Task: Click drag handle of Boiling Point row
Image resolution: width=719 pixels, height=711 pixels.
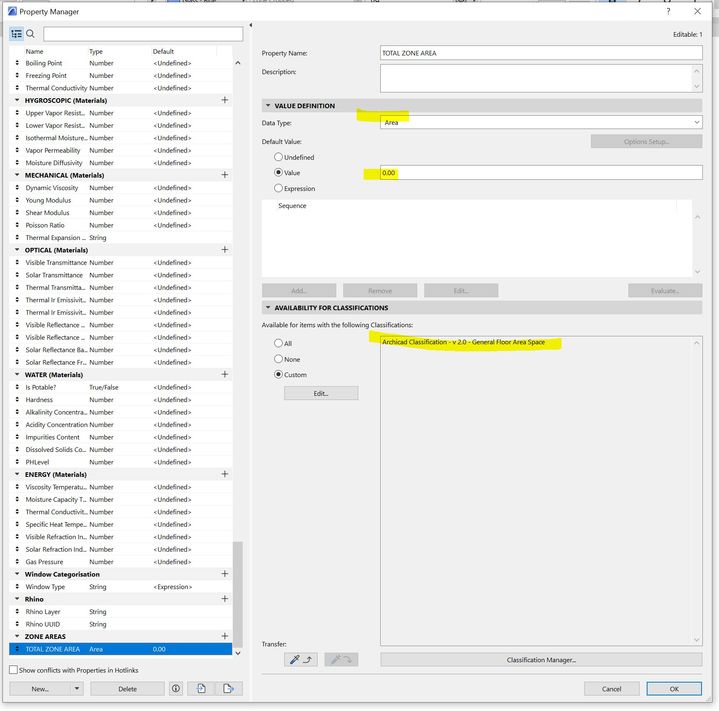Action: (x=17, y=63)
